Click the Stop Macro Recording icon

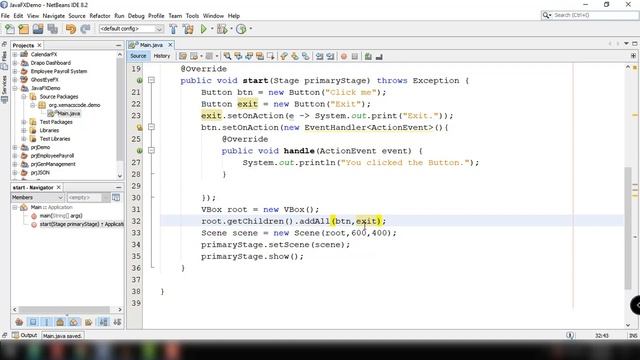coord(355,56)
